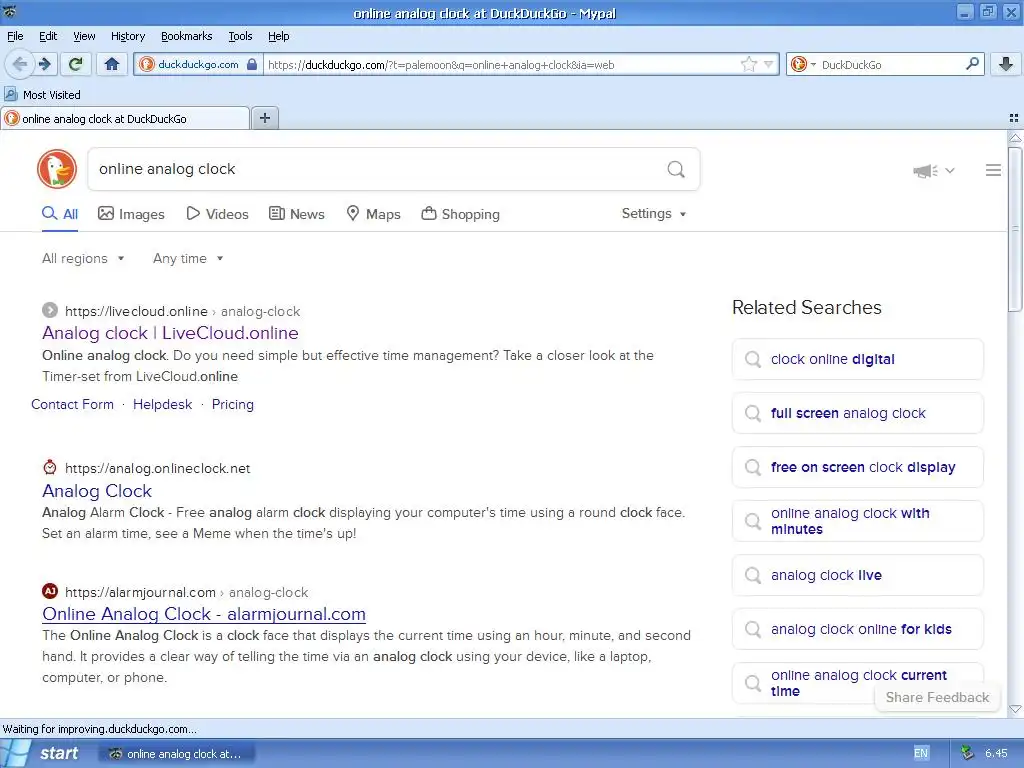Open the Helpdesk sitelink
Screen dimensions: 1024x768
coord(163,404)
